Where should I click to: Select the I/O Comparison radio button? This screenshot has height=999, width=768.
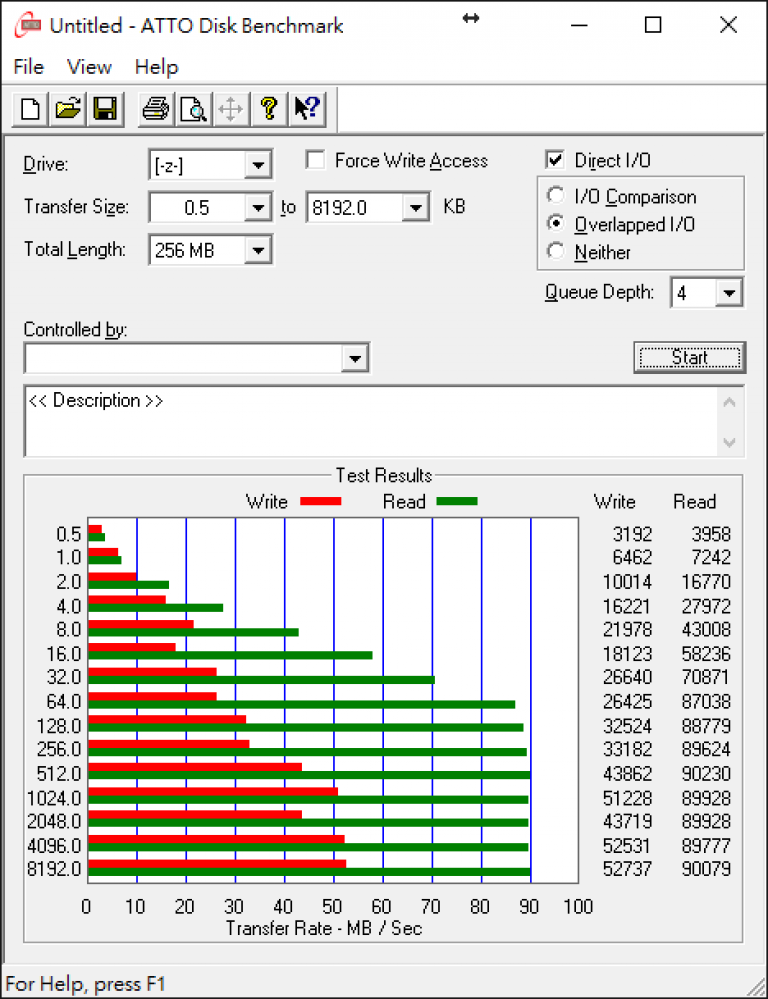(x=555, y=196)
